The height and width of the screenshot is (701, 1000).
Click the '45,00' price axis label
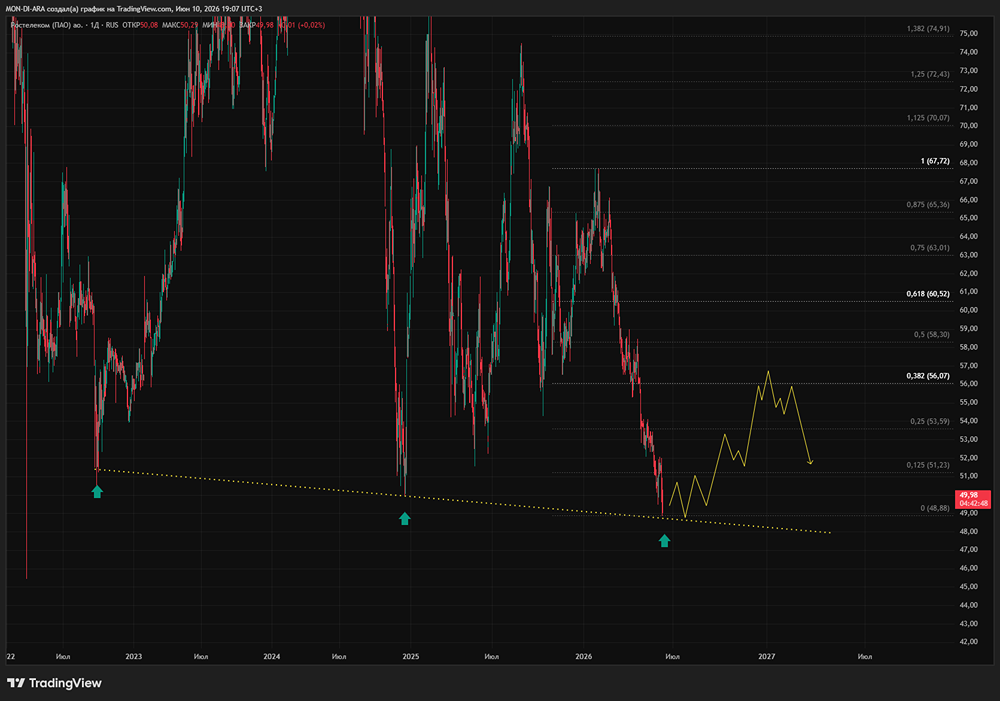pyautogui.click(x=968, y=586)
